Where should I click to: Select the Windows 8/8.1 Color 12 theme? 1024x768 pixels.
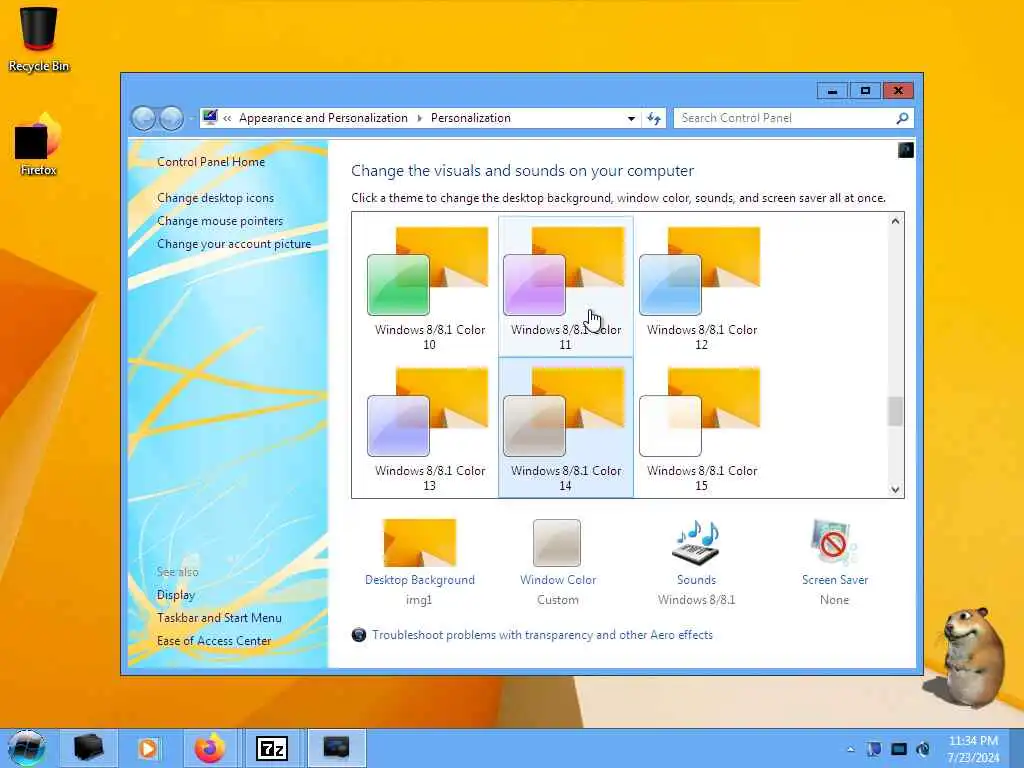click(x=701, y=287)
